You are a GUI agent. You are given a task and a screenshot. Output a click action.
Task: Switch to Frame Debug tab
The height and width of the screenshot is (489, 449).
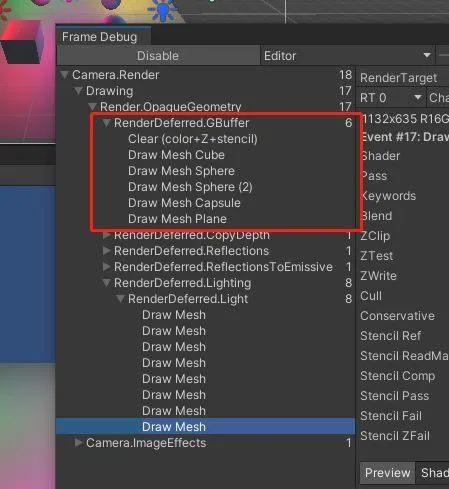[x=100, y=37]
